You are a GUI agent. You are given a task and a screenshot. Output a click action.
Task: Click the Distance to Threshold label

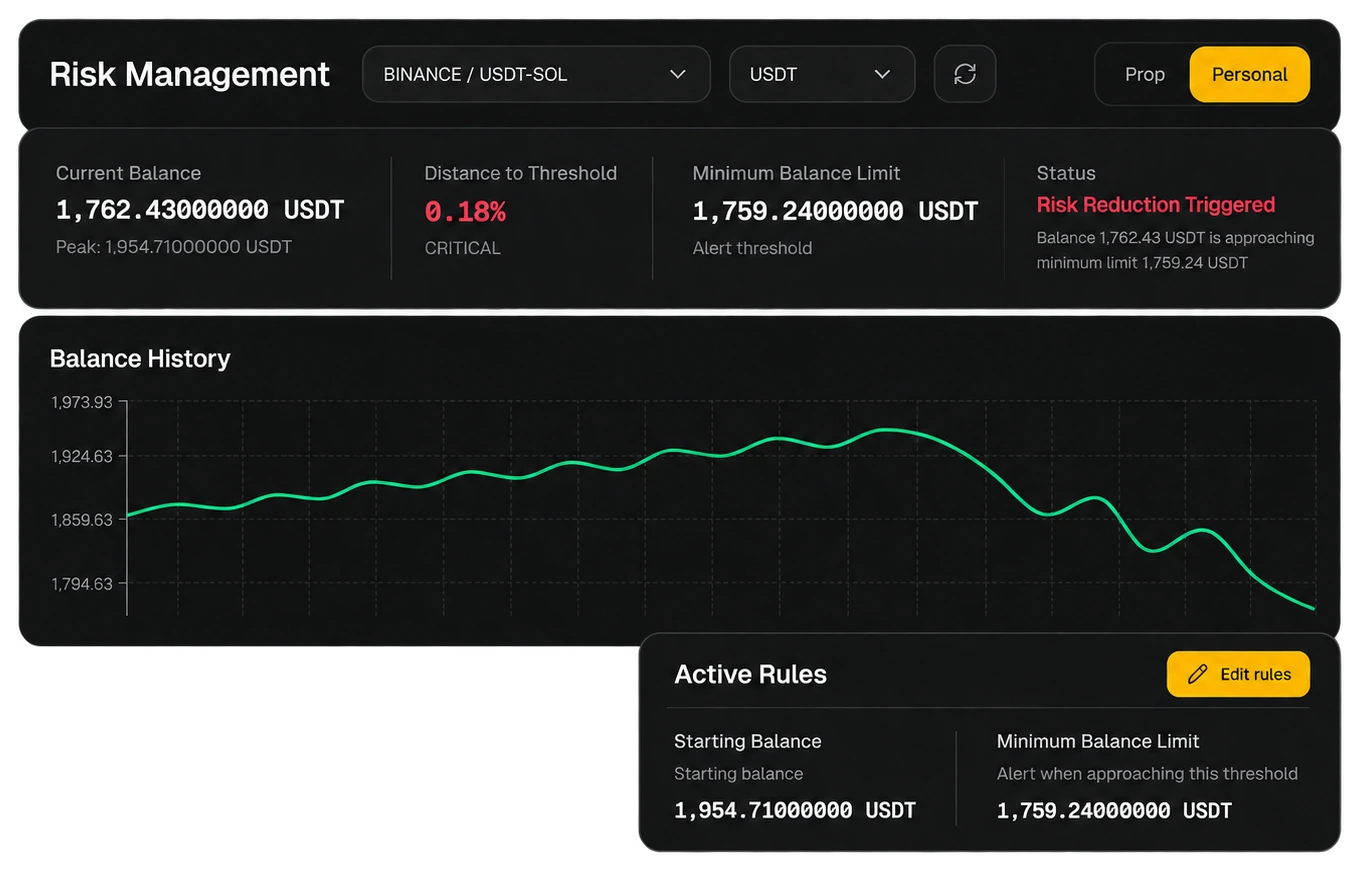click(520, 173)
